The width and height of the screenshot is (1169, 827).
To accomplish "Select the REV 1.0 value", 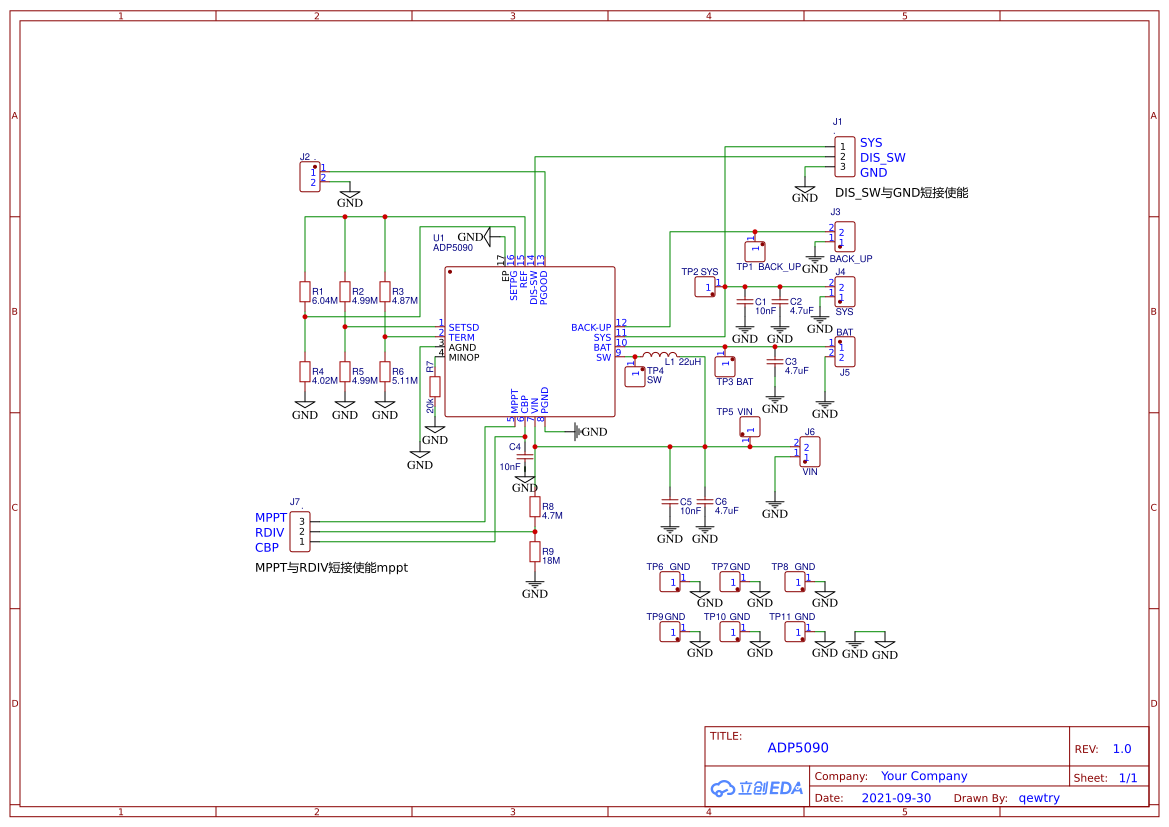I will (x=1121, y=749).
